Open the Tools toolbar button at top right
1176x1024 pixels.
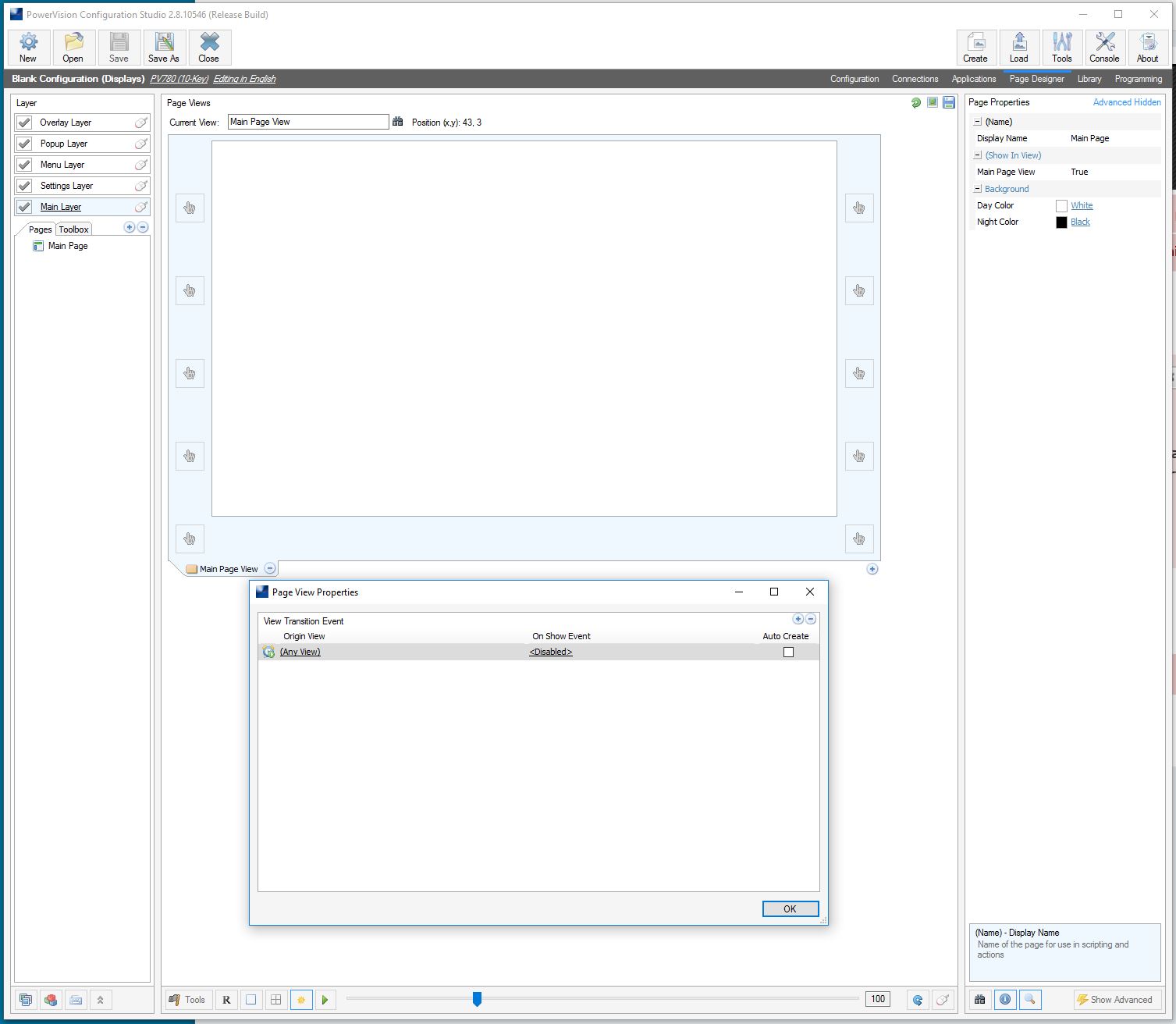(x=1062, y=48)
